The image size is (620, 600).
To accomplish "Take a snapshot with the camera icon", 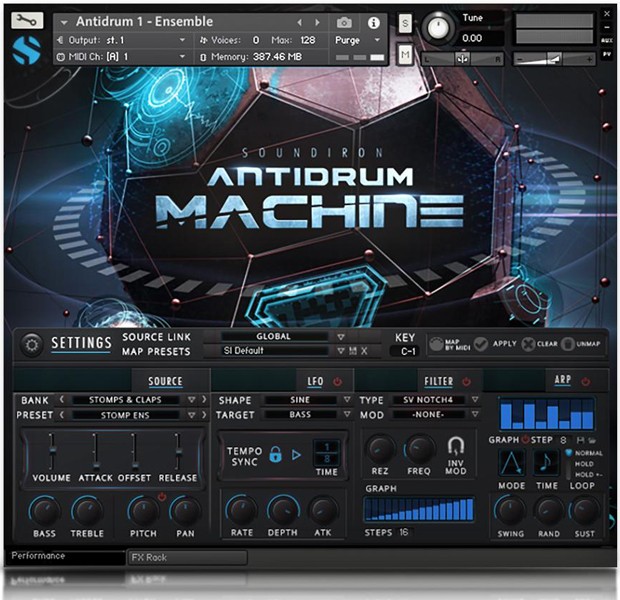I will pos(344,23).
